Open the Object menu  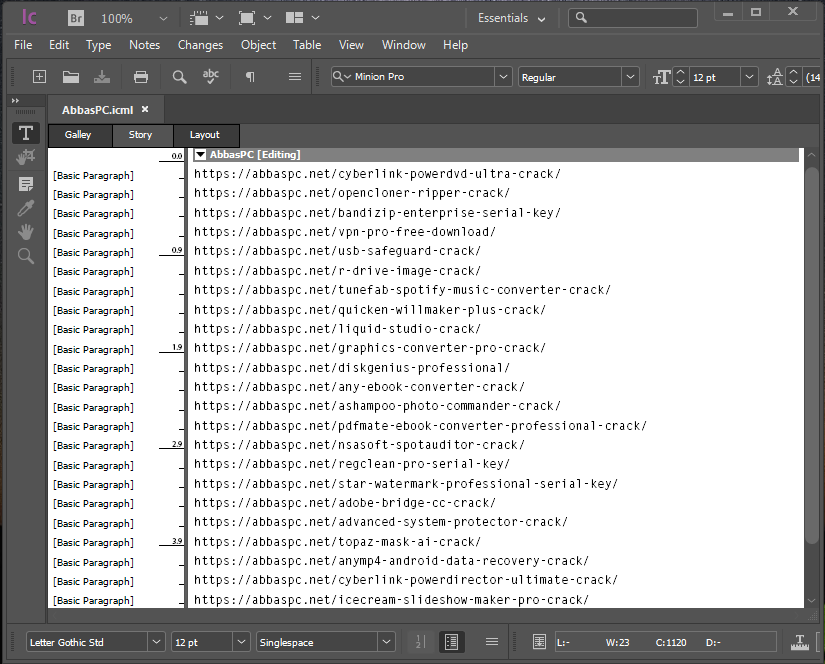(258, 45)
